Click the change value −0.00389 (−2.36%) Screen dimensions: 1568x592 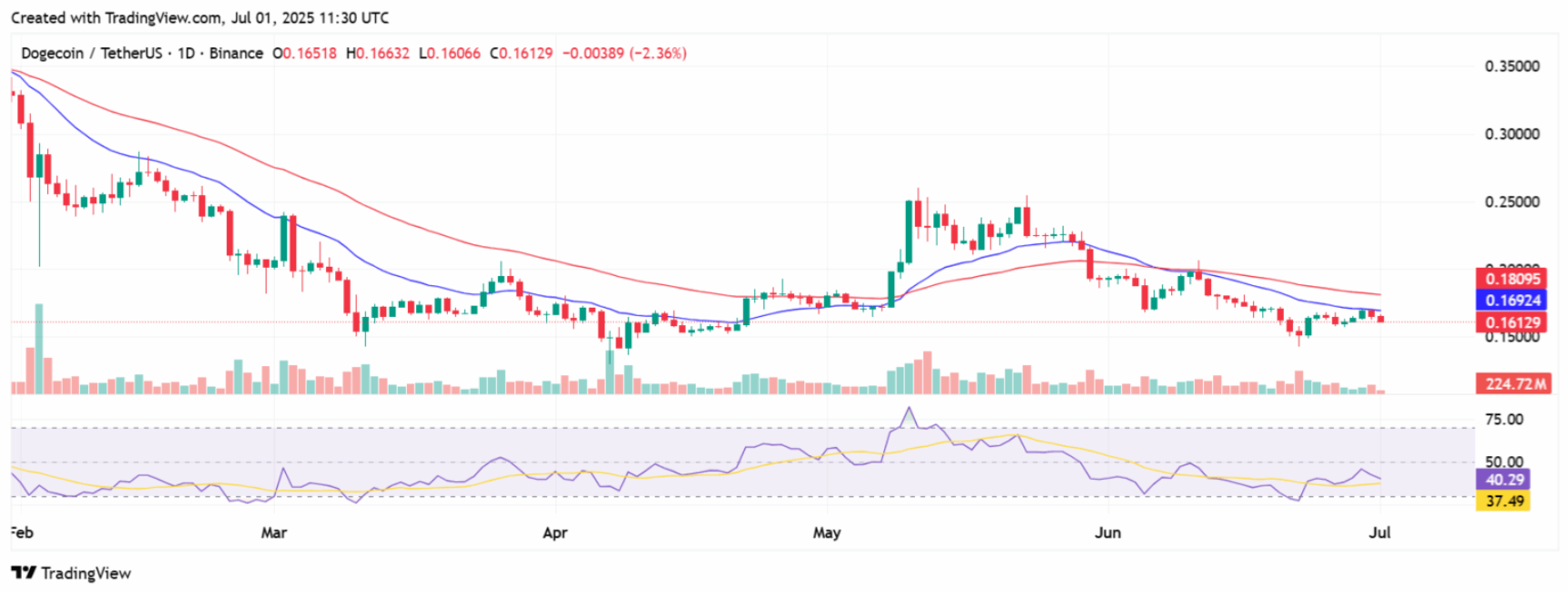pyautogui.click(x=625, y=53)
